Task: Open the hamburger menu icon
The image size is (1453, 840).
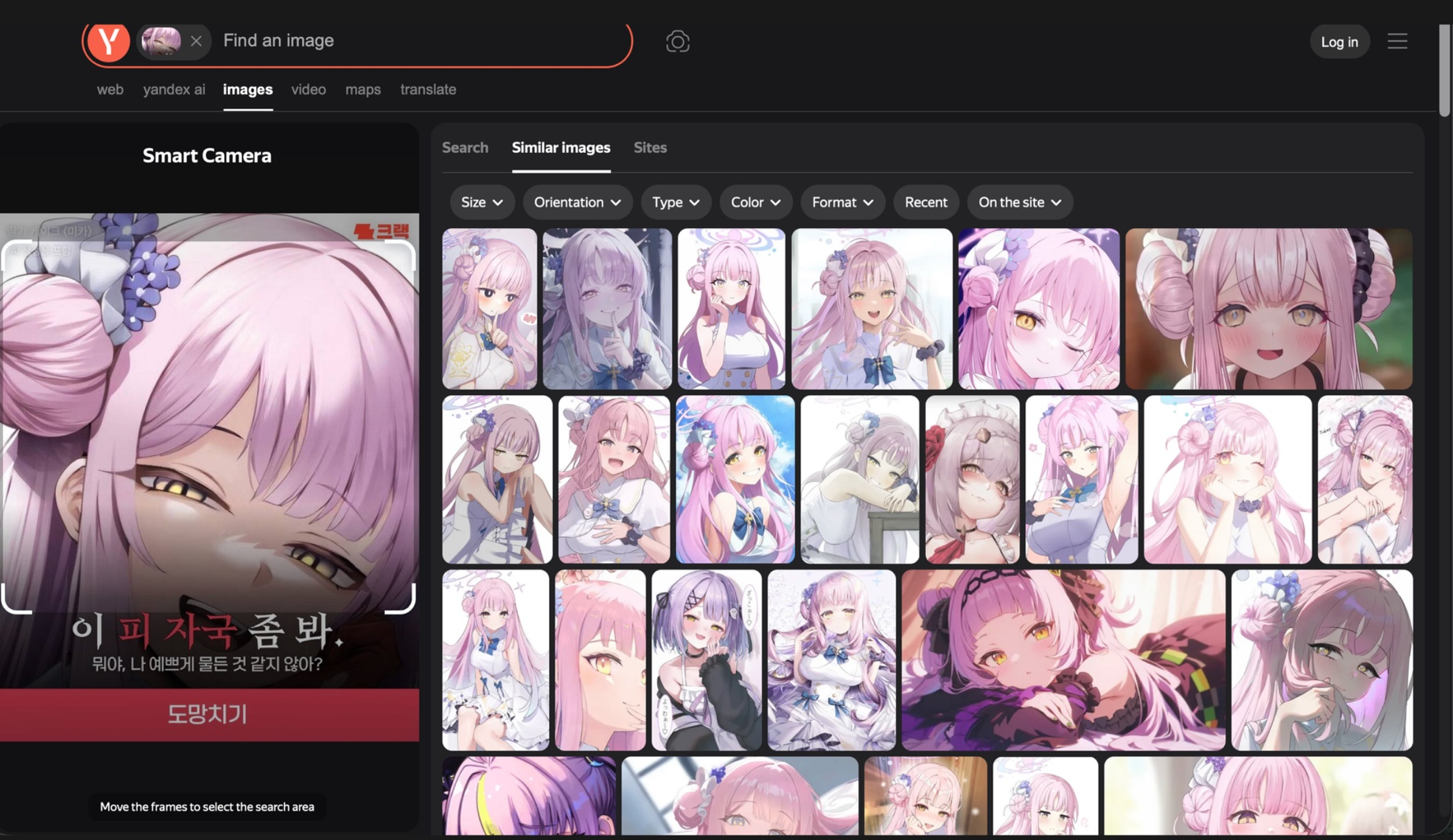Action: coord(1397,41)
